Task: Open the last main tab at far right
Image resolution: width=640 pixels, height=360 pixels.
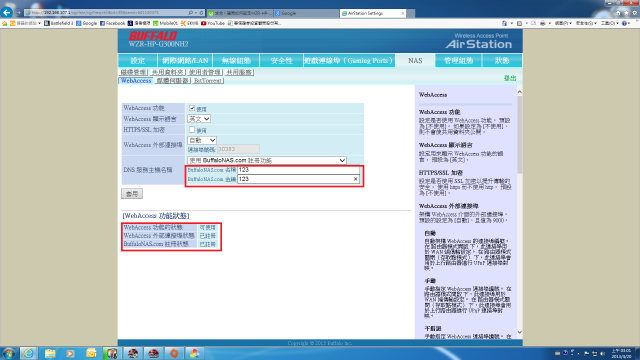Action: click(502, 60)
